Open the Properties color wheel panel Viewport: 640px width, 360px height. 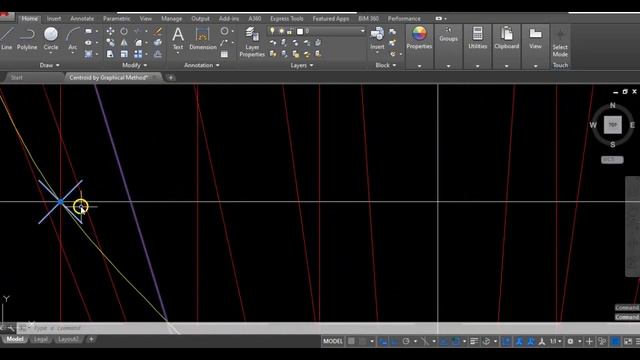419,38
